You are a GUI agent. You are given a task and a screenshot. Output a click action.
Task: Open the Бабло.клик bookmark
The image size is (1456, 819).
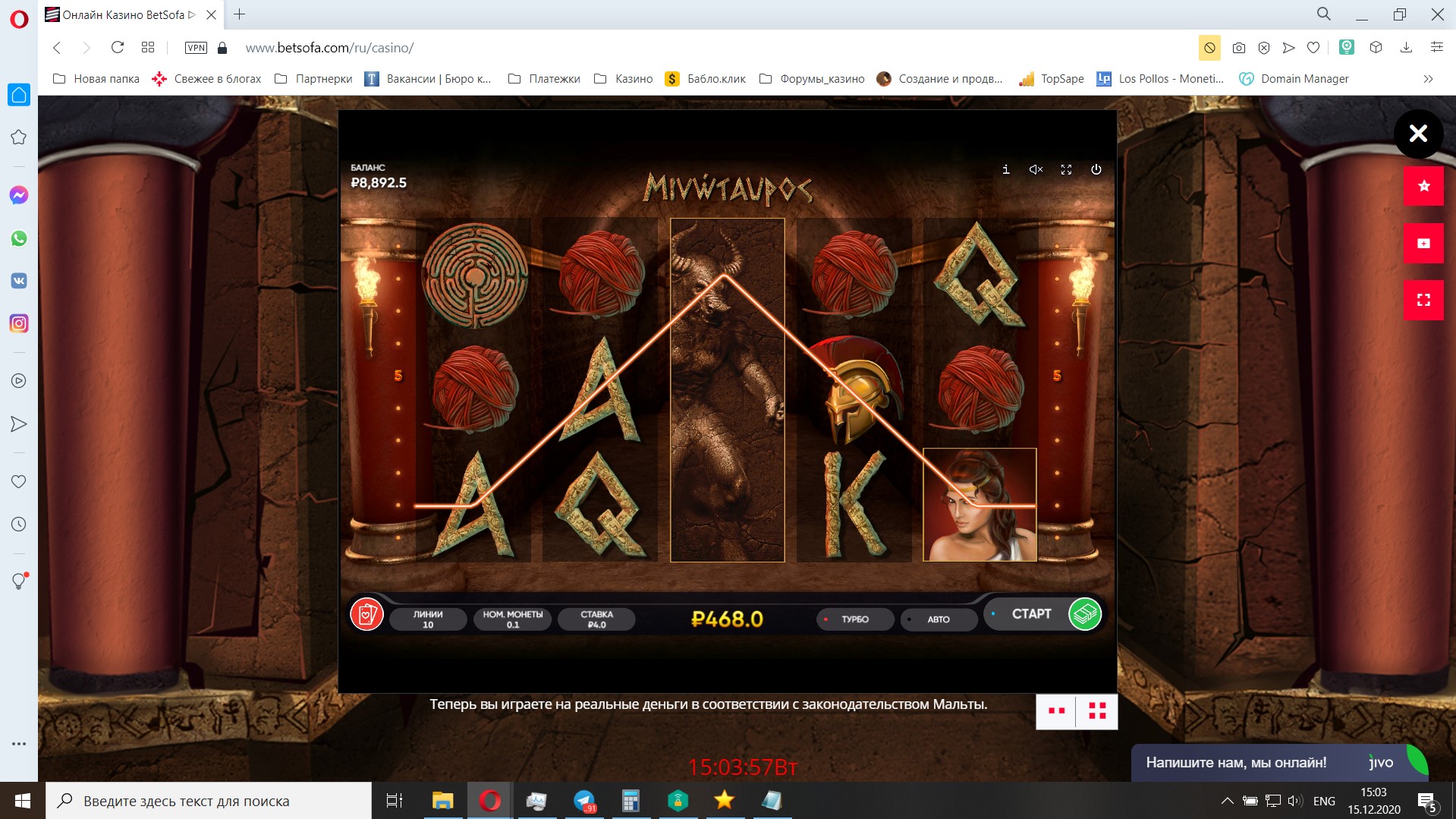pyautogui.click(x=706, y=79)
